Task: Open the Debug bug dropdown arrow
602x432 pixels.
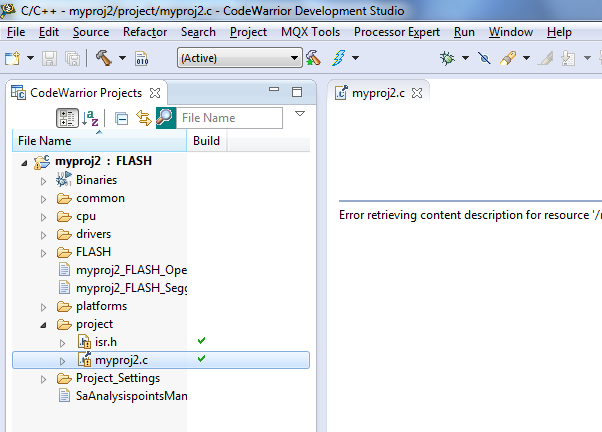Action: [465, 58]
